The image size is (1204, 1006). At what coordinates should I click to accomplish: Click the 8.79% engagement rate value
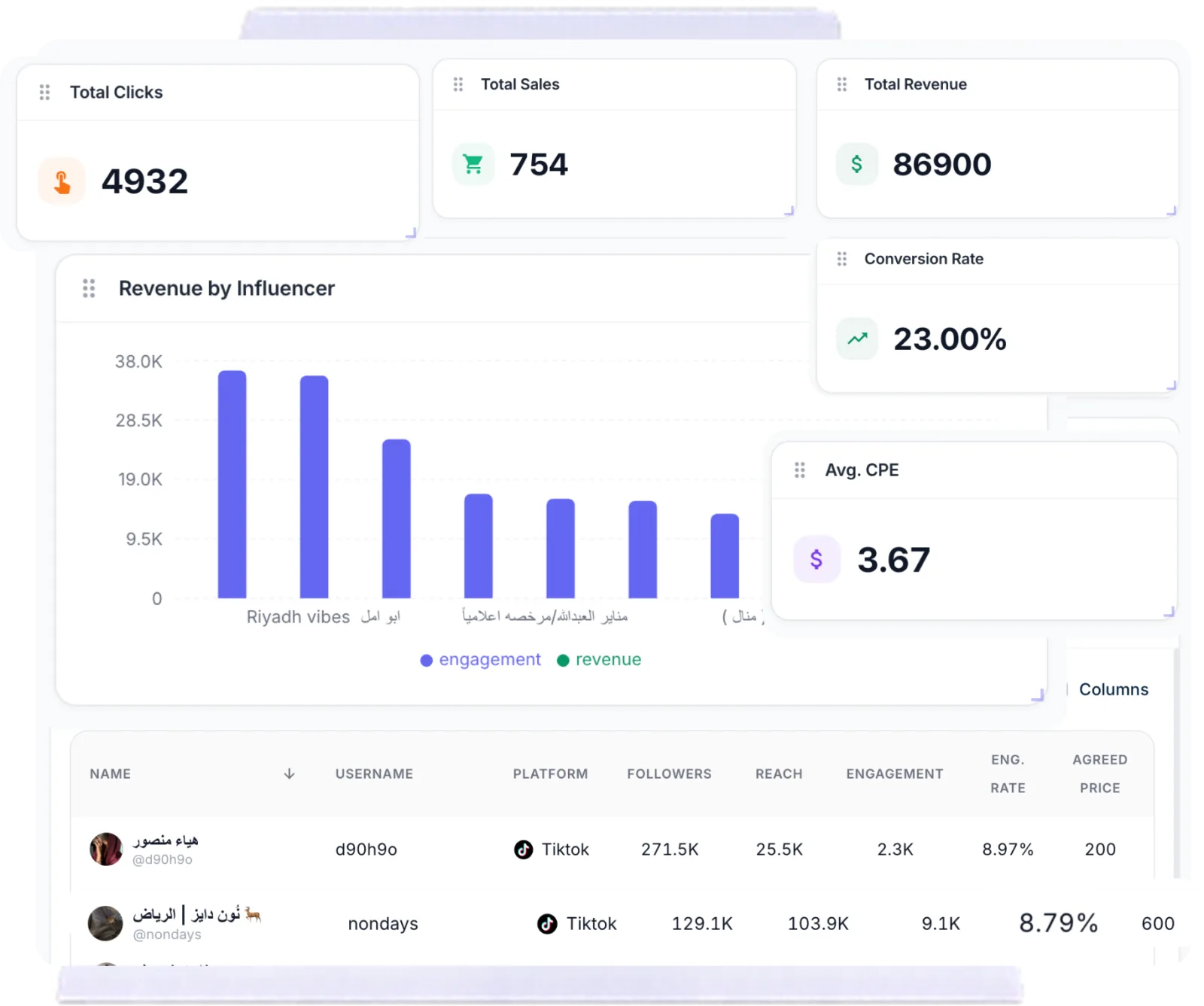pos(1058,923)
